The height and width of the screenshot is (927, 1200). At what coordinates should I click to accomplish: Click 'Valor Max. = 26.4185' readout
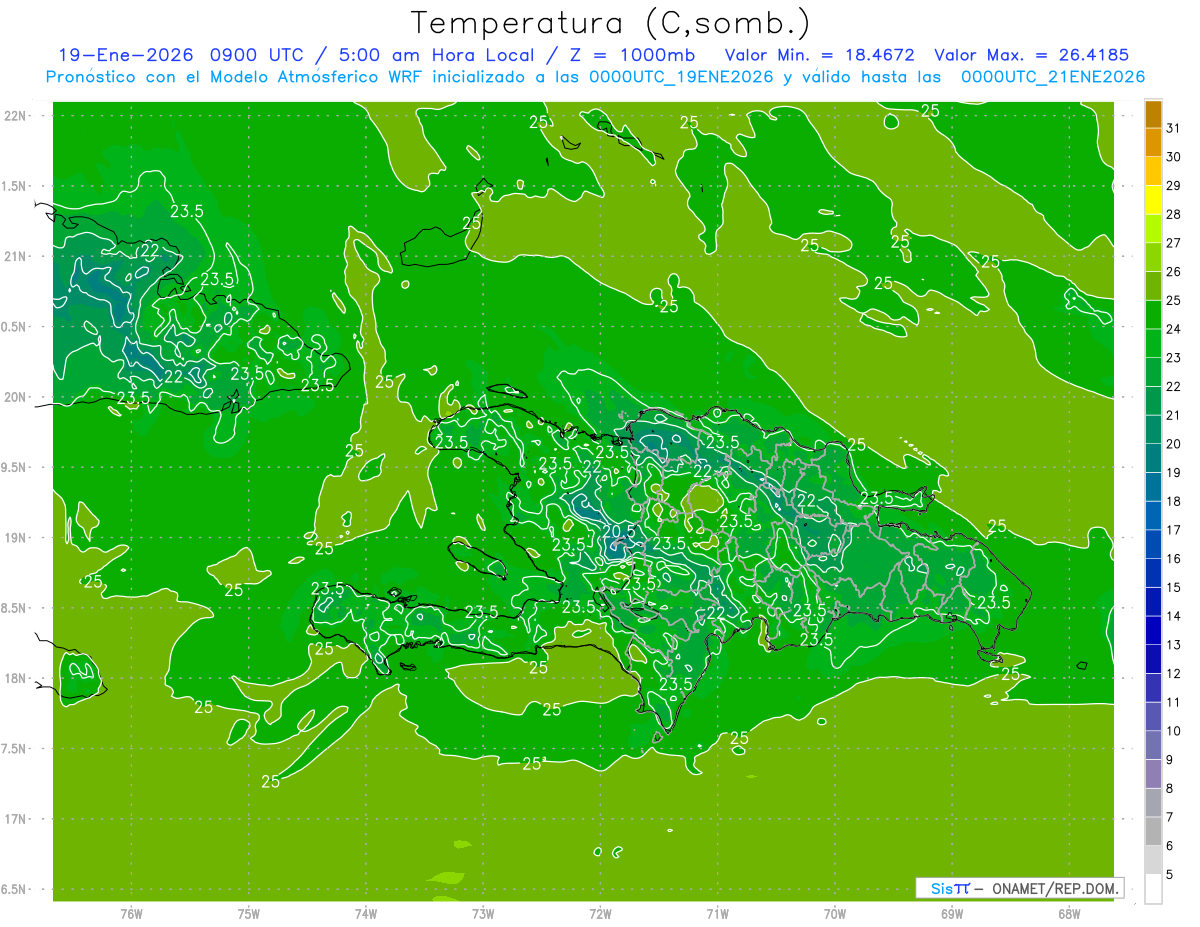pos(1031,56)
